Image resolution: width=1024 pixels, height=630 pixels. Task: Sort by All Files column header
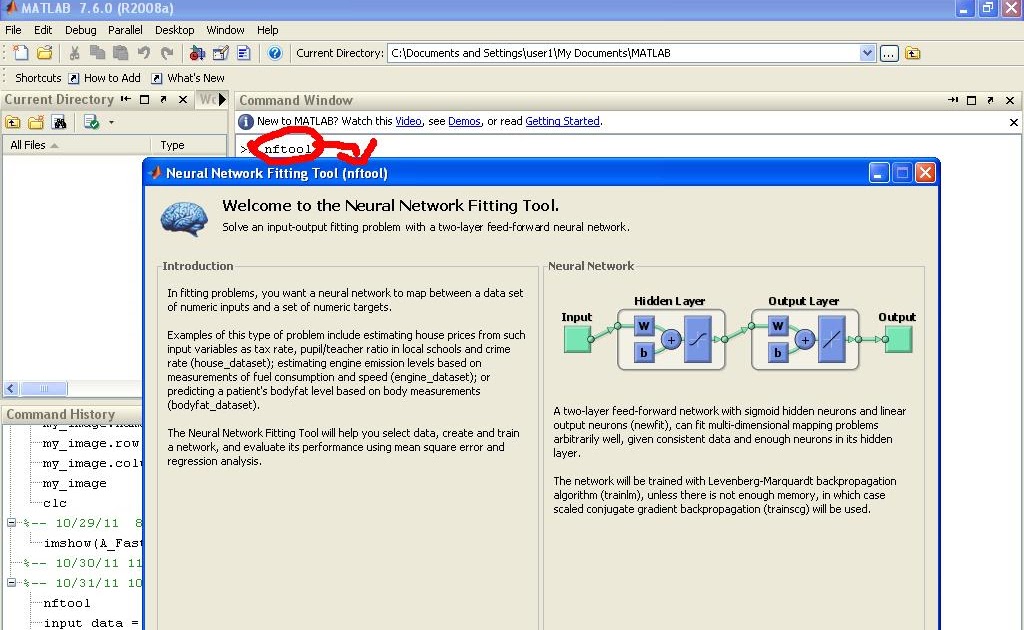click(76, 145)
